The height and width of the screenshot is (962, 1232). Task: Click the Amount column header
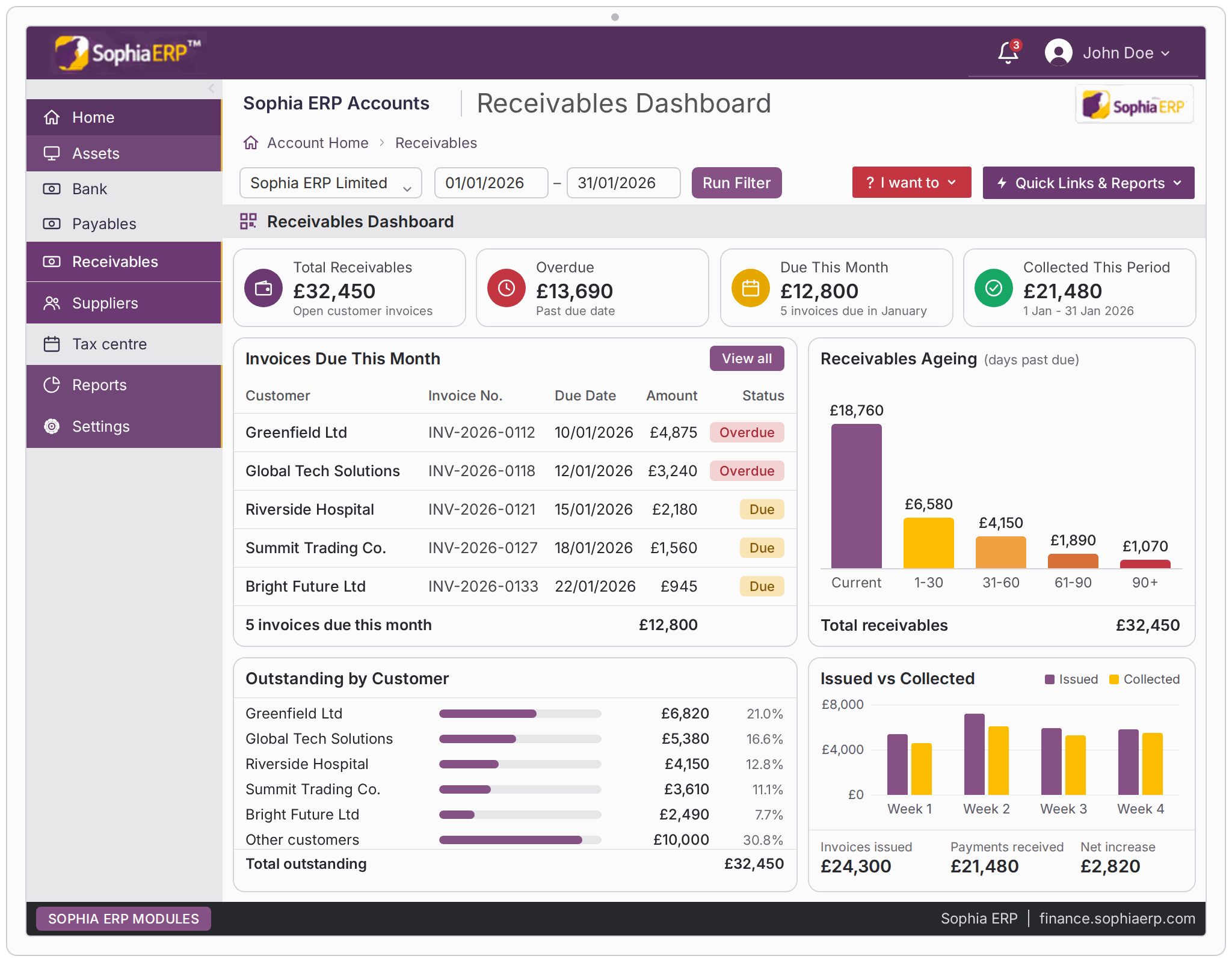[x=672, y=396]
